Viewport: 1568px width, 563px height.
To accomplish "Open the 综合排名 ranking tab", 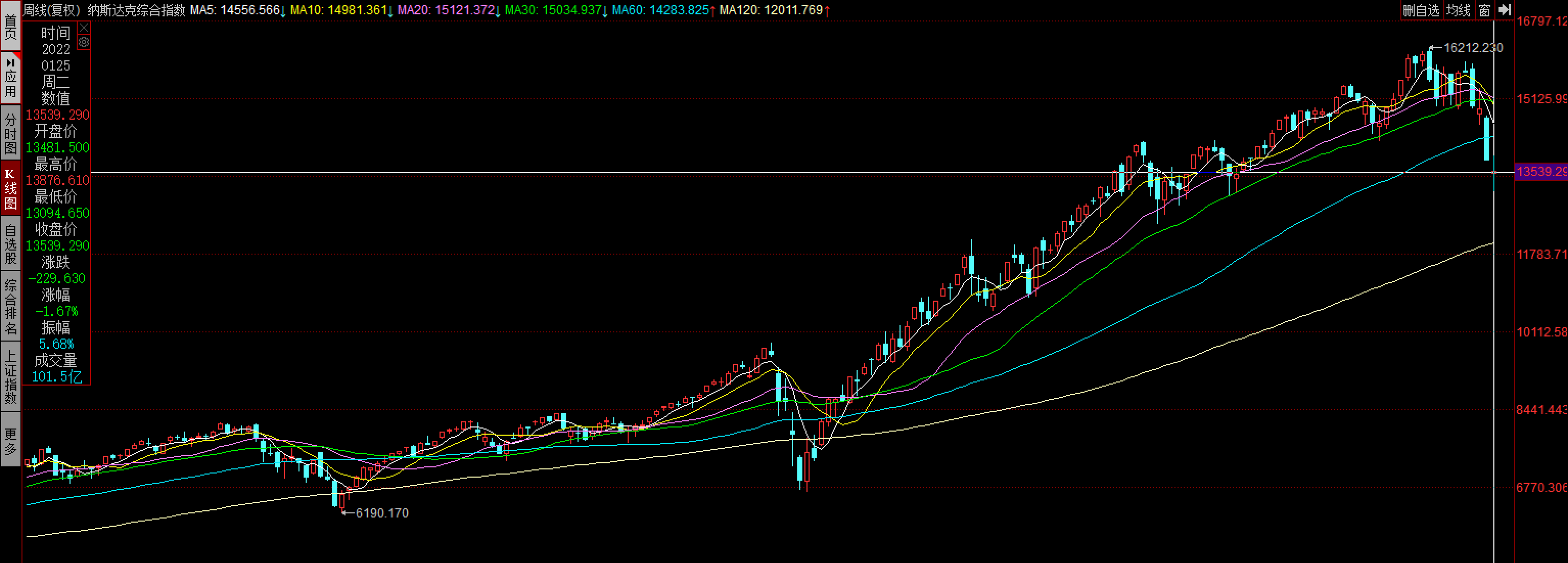I will (x=10, y=306).
